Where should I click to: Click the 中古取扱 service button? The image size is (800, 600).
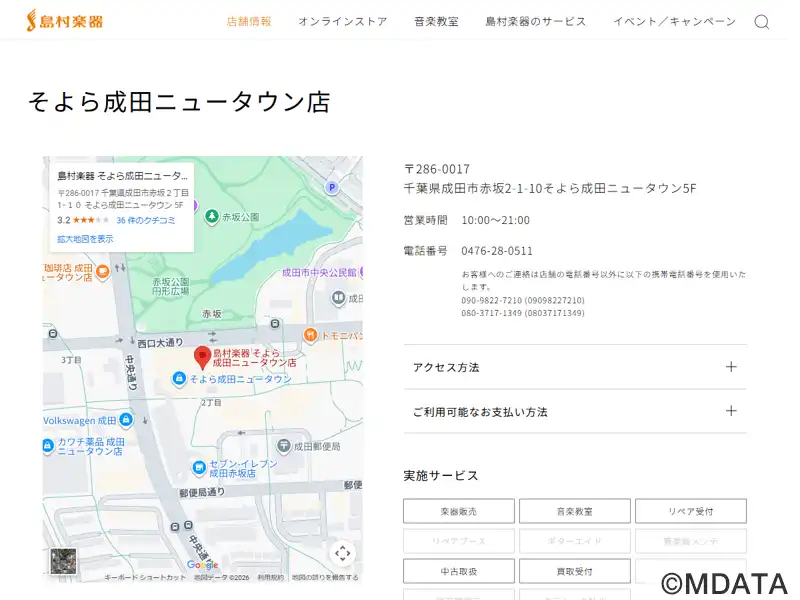pyautogui.click(x=459, y=571)
